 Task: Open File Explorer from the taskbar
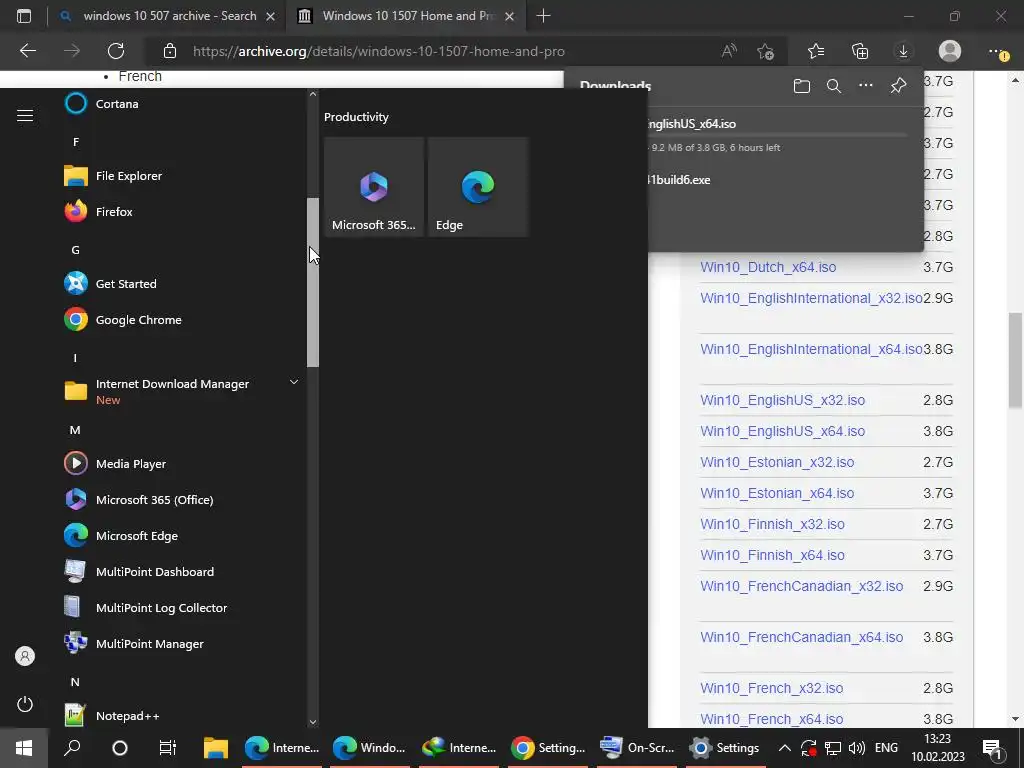click(216, 748)
